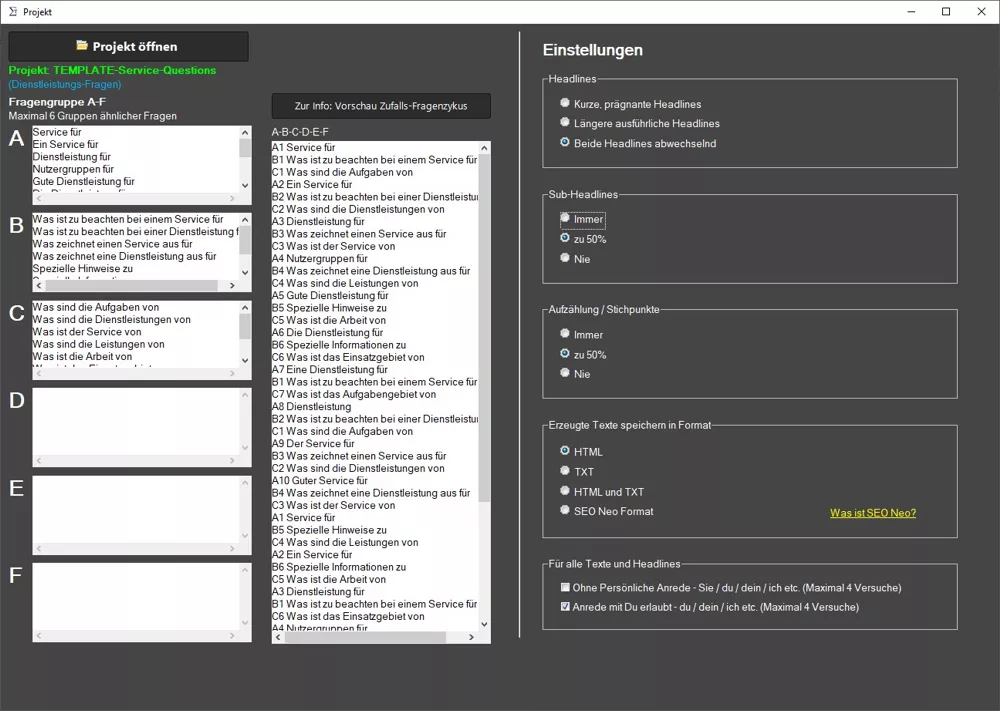Click Zur Info: Vorschau Zufalls-Fragenzykus button
Viewport: 1000px width, 711px height.
381,106
